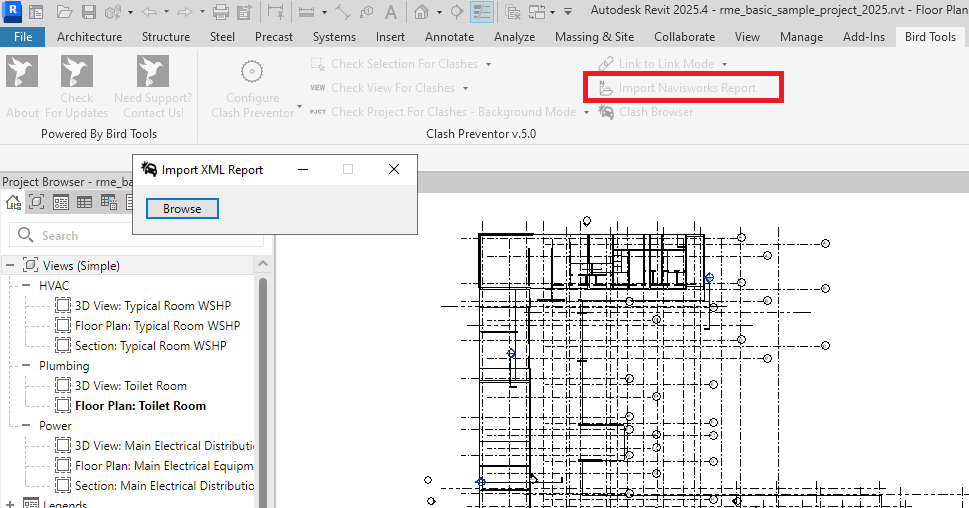Select the Text tool letter A icon
Image resolution: width=969 pixels, height=508 pixels.
pyautogui.click(x=391, y=12)
